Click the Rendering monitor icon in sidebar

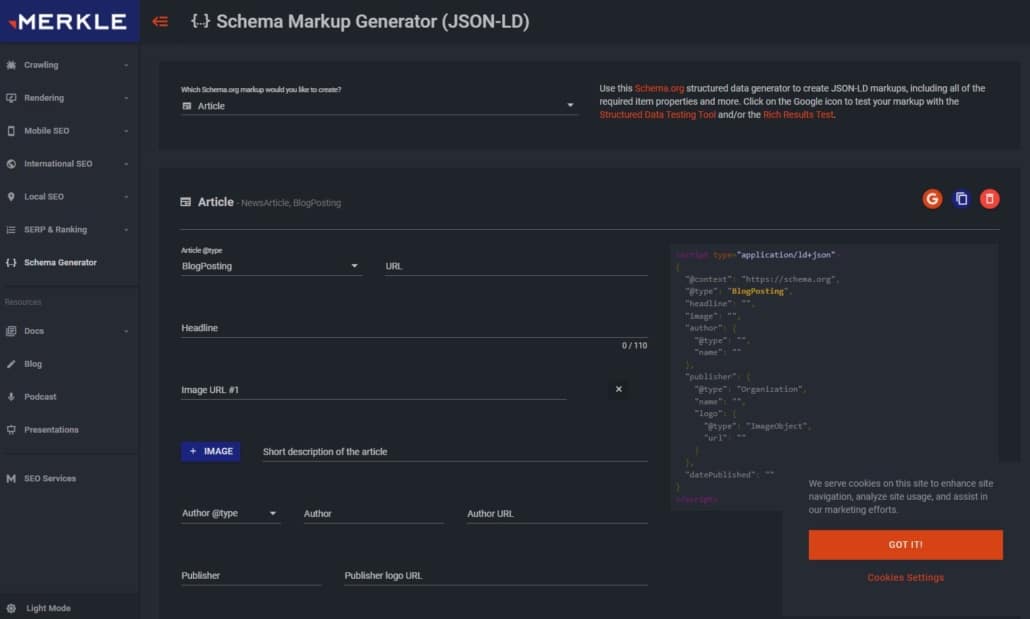(x=11, y=98)
